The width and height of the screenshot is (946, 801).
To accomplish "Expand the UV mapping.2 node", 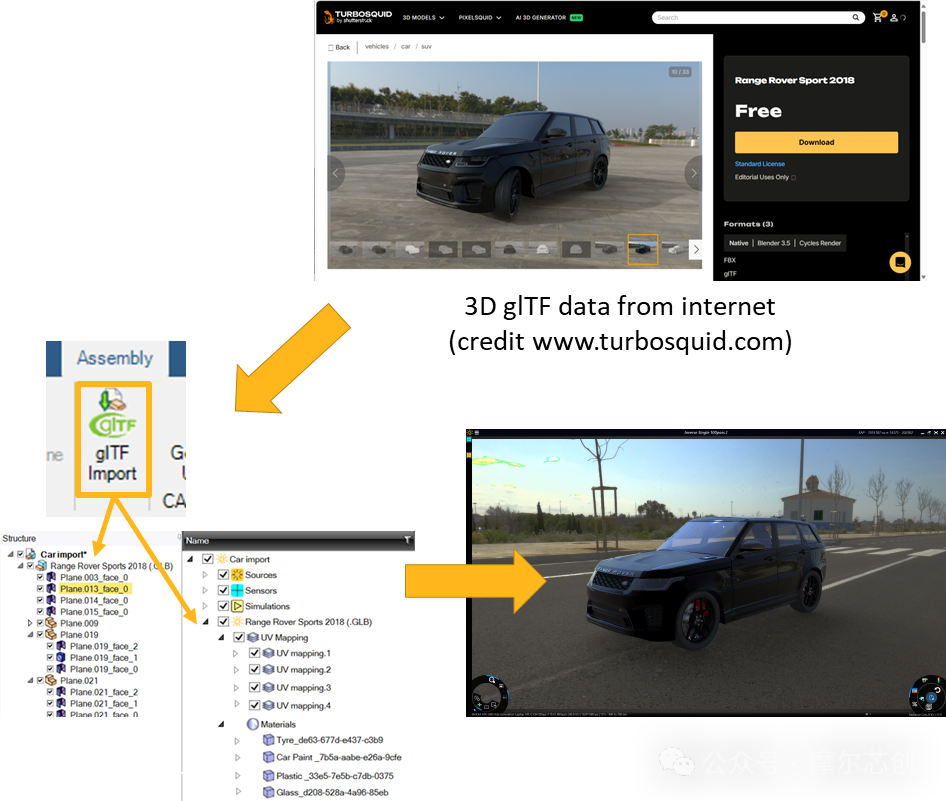I will 236,670.
